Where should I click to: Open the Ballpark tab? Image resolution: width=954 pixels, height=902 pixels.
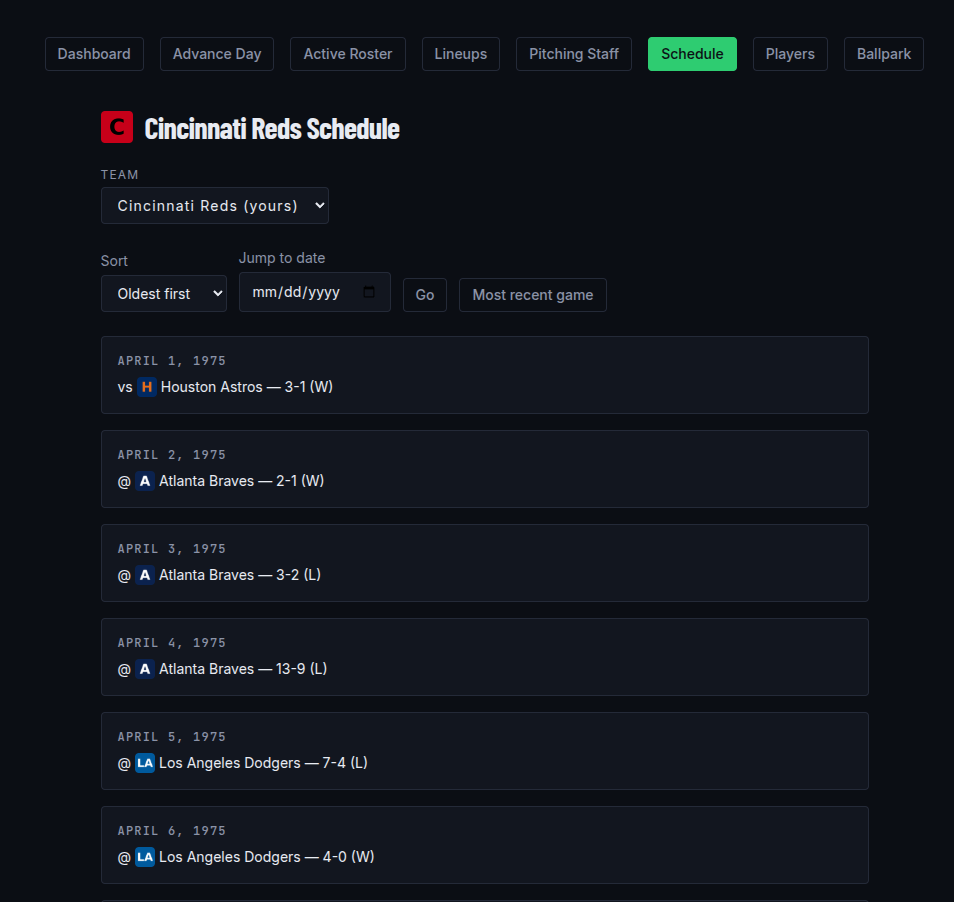(x=883, y=54)
